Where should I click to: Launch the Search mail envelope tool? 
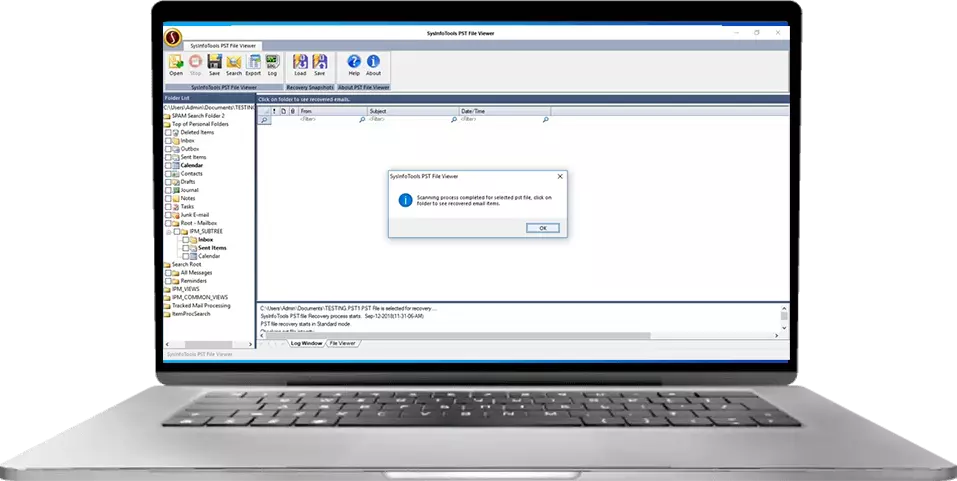tap(234, 62)
